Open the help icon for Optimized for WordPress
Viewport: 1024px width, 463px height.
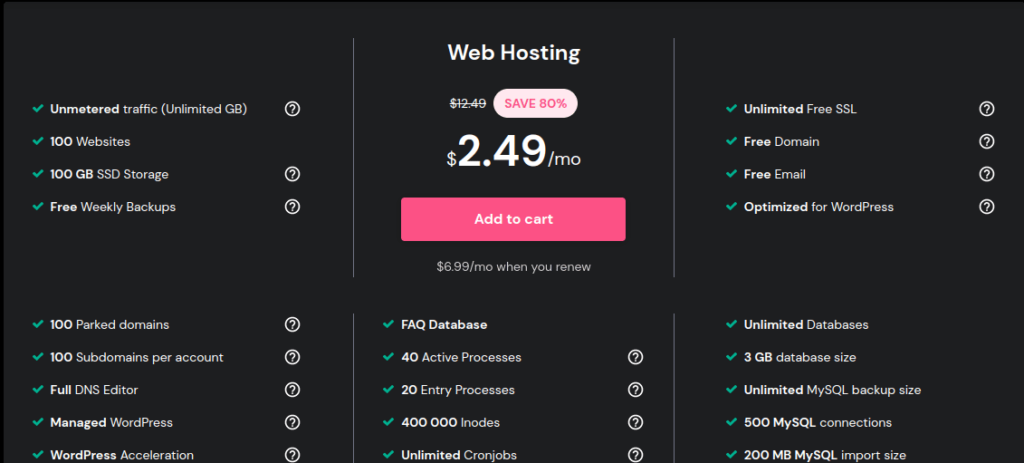(x=986, y=207)
